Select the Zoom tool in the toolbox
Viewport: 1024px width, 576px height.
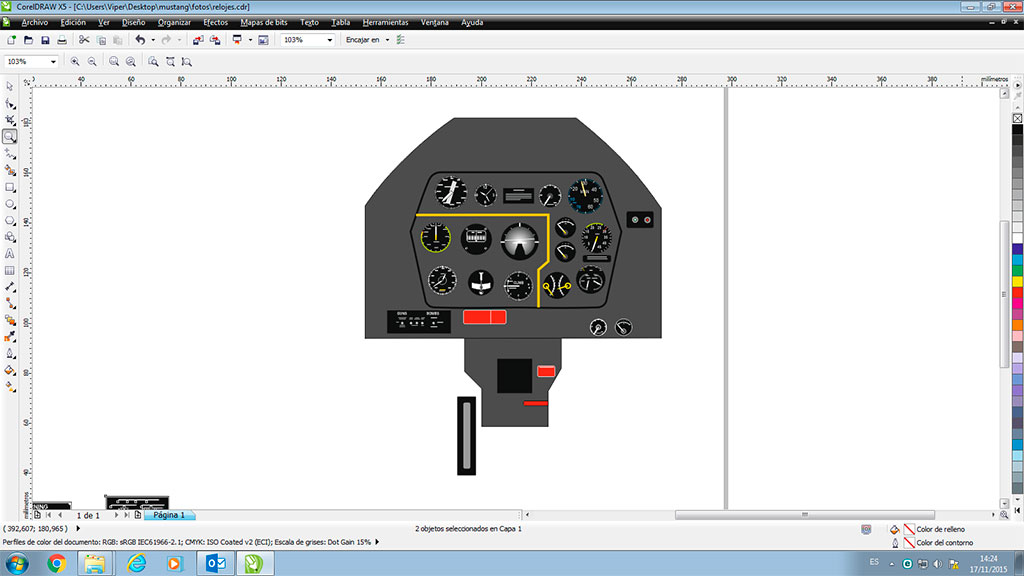click(9, 136)
